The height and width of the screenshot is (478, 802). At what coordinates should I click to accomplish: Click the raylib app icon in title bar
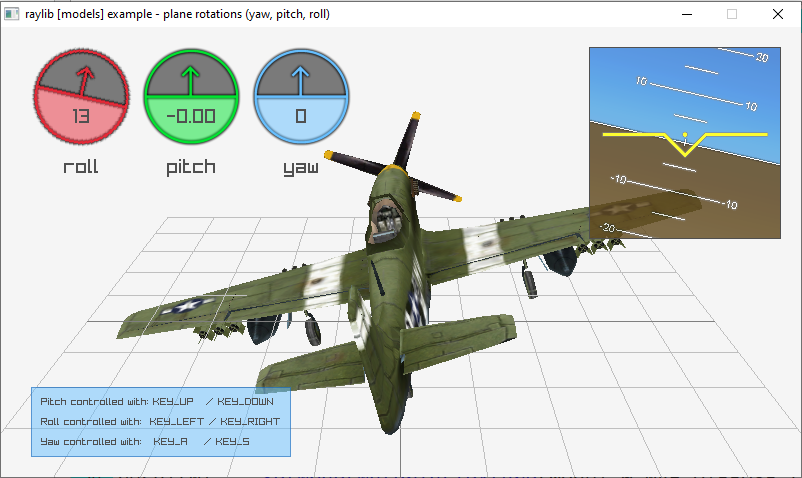12,14
